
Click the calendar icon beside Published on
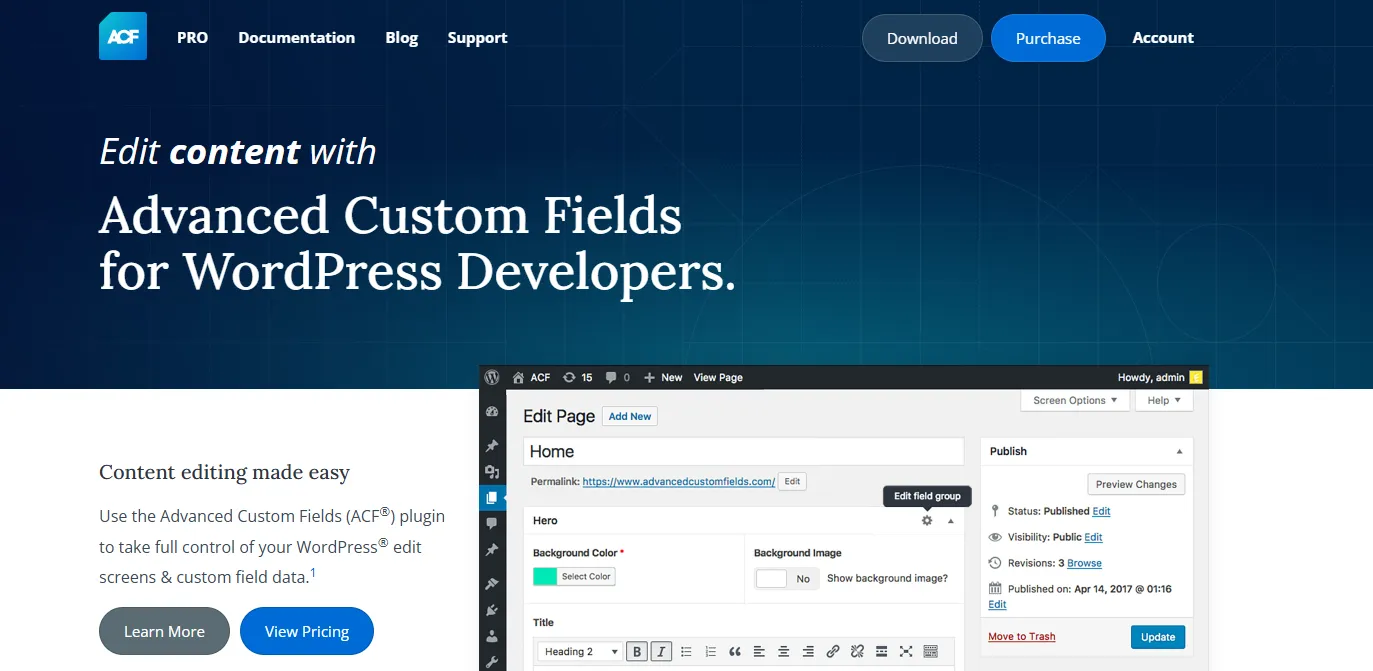click(995, 589)
